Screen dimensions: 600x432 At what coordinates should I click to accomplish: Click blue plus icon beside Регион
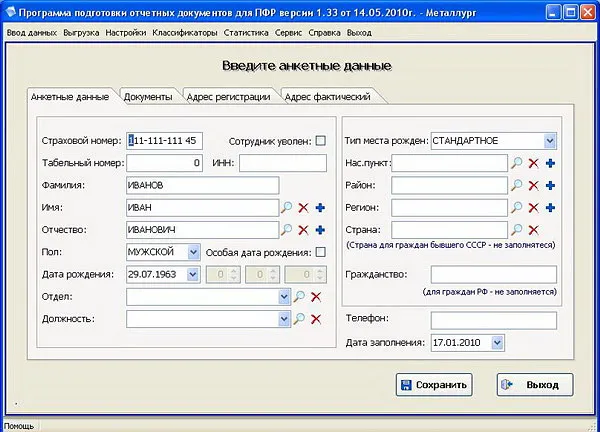tap(550, 208)
